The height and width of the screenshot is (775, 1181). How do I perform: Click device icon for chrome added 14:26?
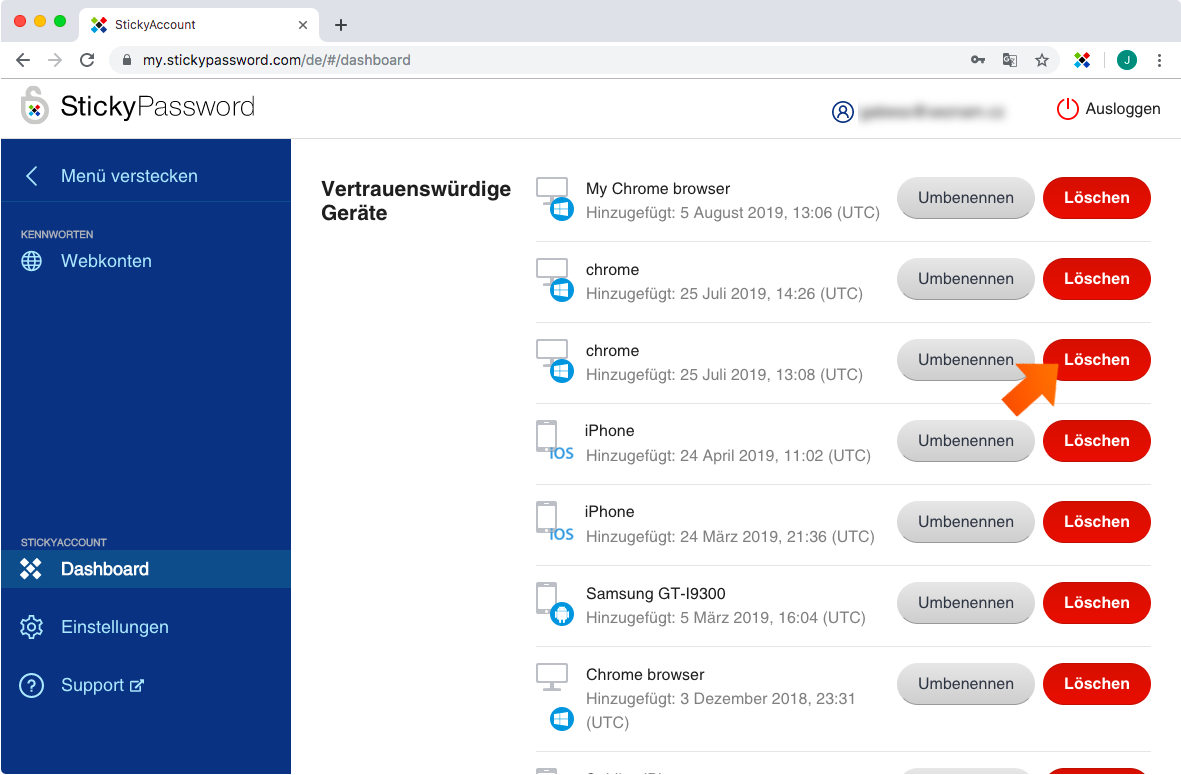click(x=555, y=280)
